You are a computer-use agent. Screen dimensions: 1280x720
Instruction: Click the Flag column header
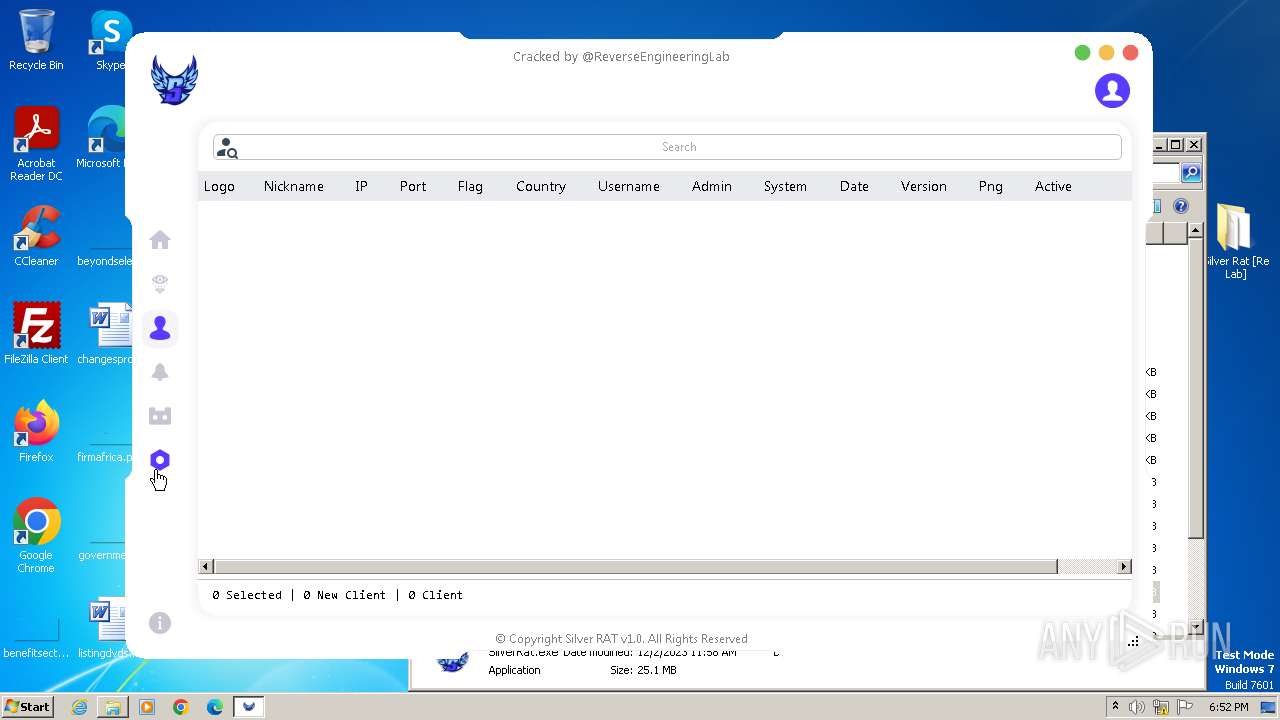point(470,186)
